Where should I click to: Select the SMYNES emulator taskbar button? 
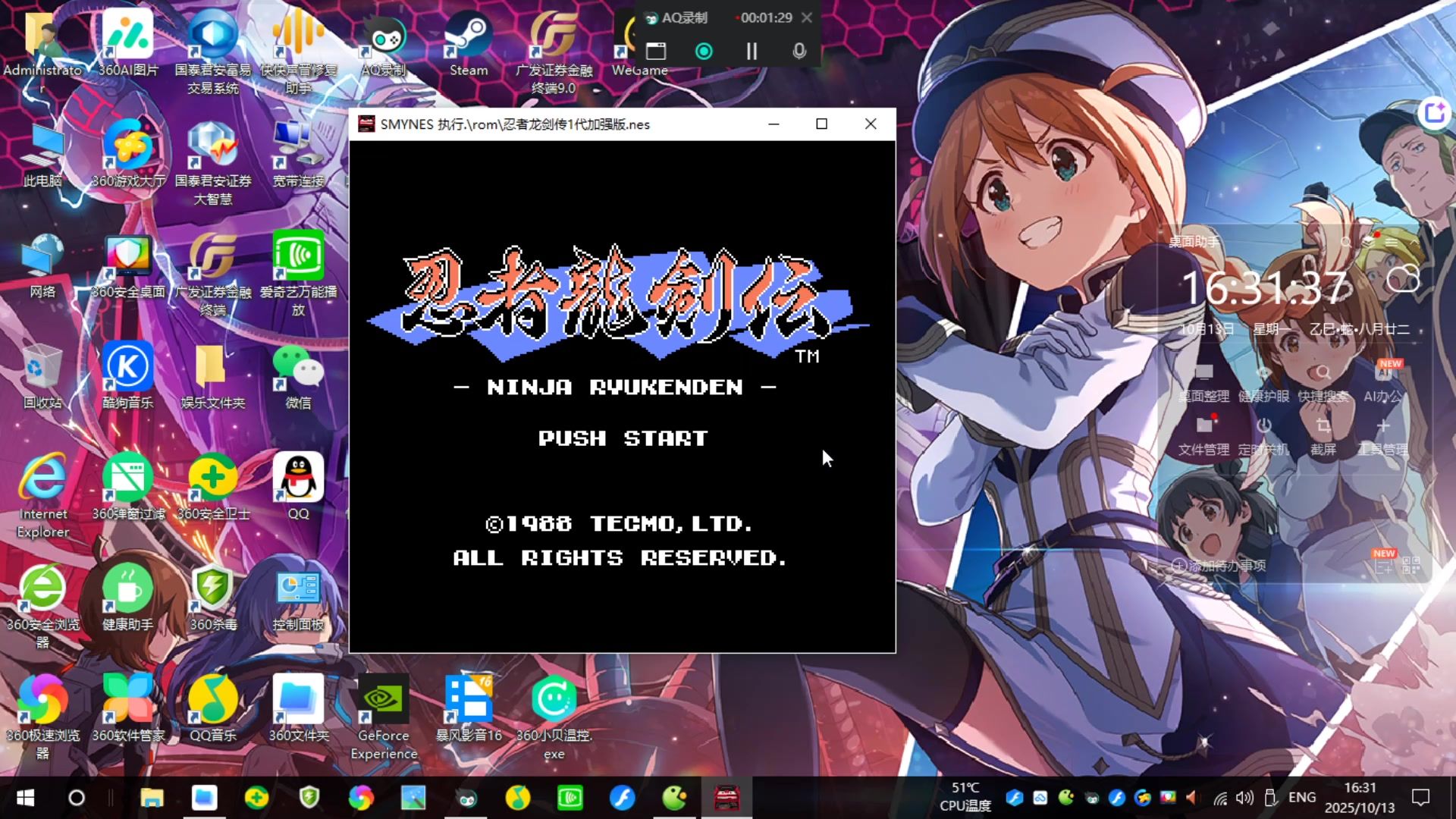pos(726,798)
